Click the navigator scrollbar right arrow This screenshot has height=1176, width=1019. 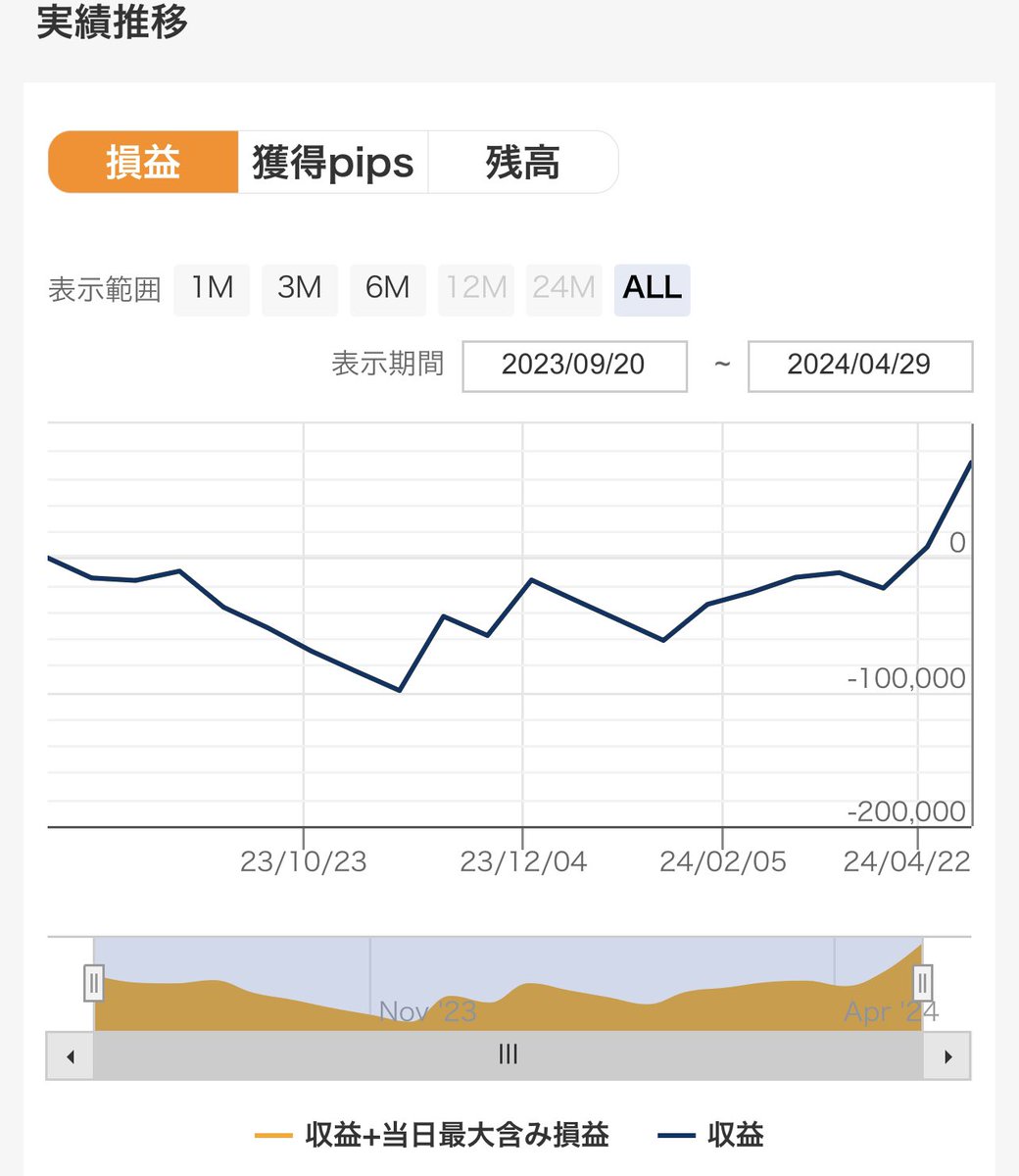point(947,1056)
